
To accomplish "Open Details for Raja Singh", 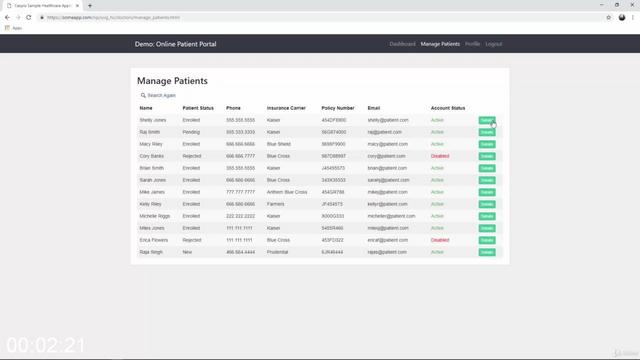I will pos(487,252).
